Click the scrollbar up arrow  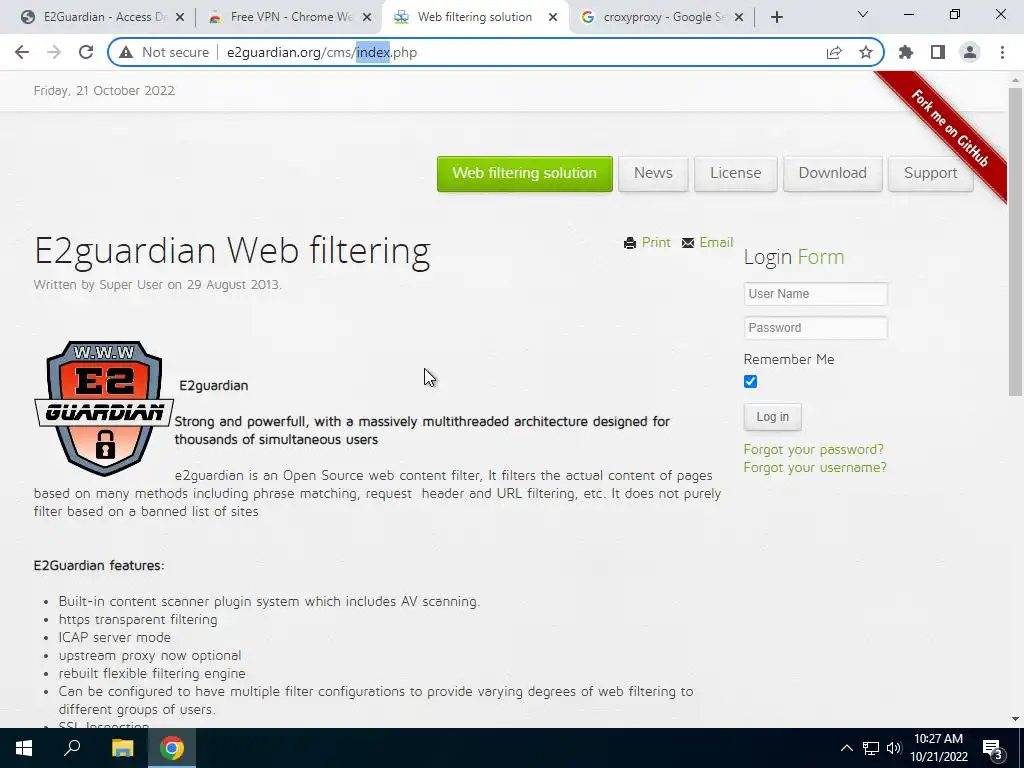[x=1016, y=80]
